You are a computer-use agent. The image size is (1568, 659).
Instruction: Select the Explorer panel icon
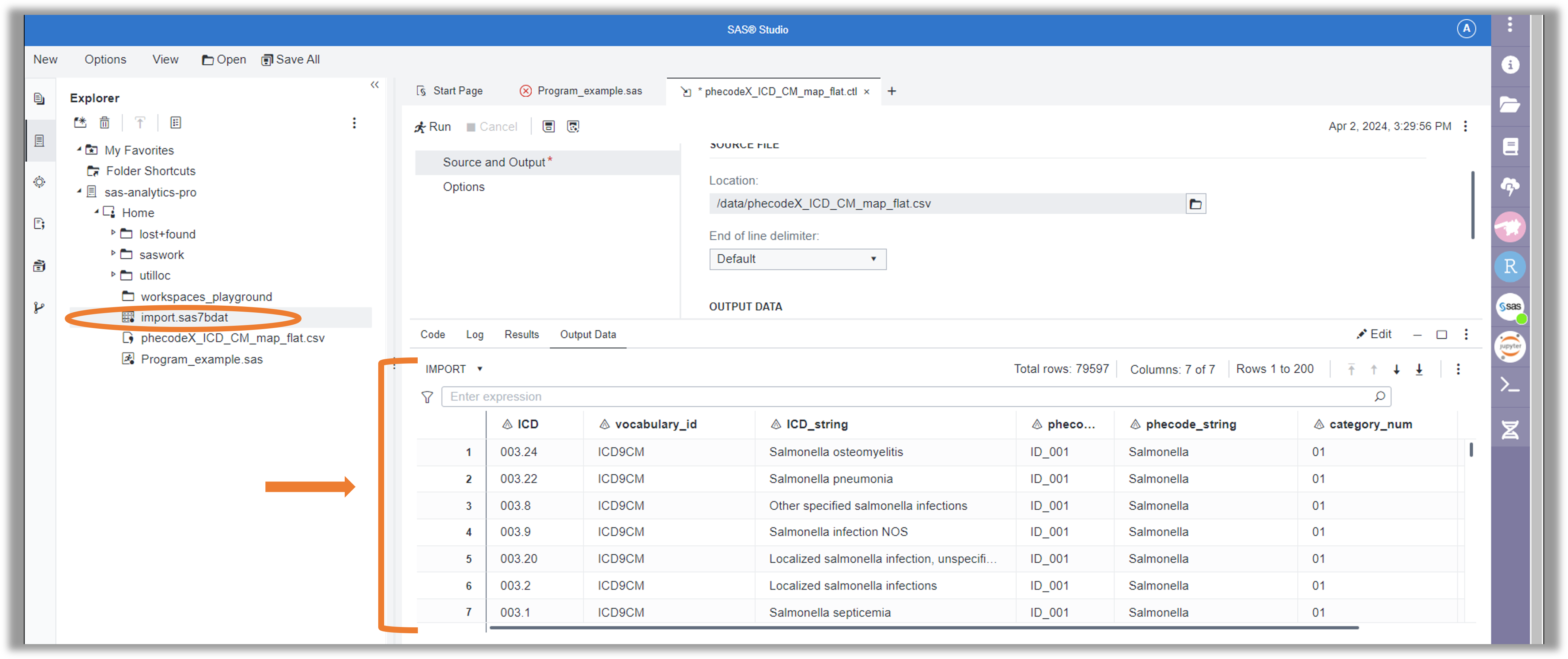tap(39, 141)
